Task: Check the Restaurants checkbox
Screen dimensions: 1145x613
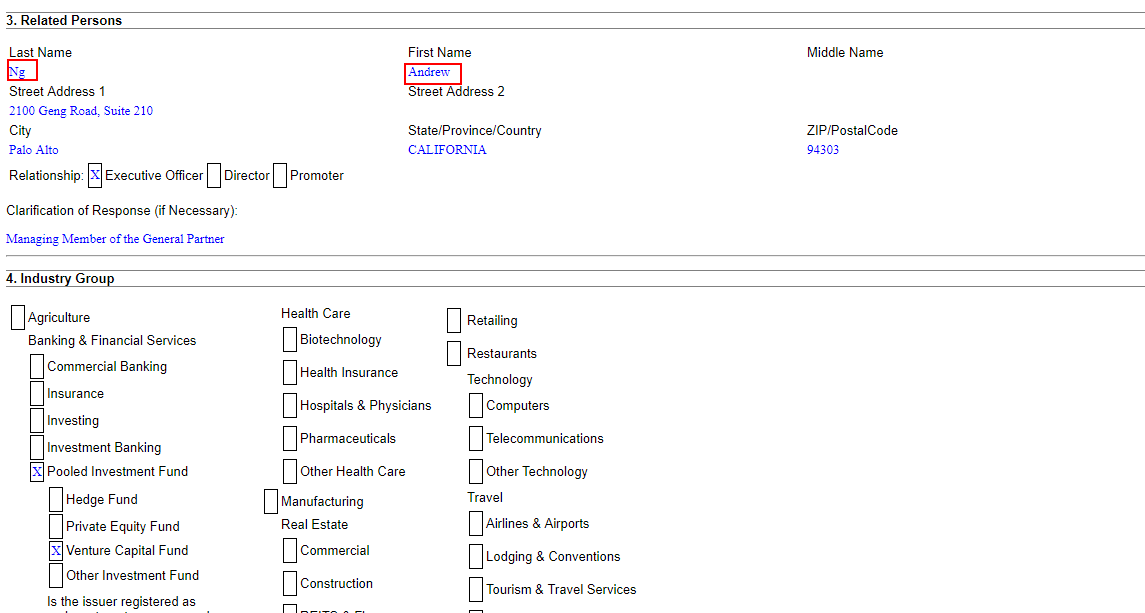Action: point(454,354)
